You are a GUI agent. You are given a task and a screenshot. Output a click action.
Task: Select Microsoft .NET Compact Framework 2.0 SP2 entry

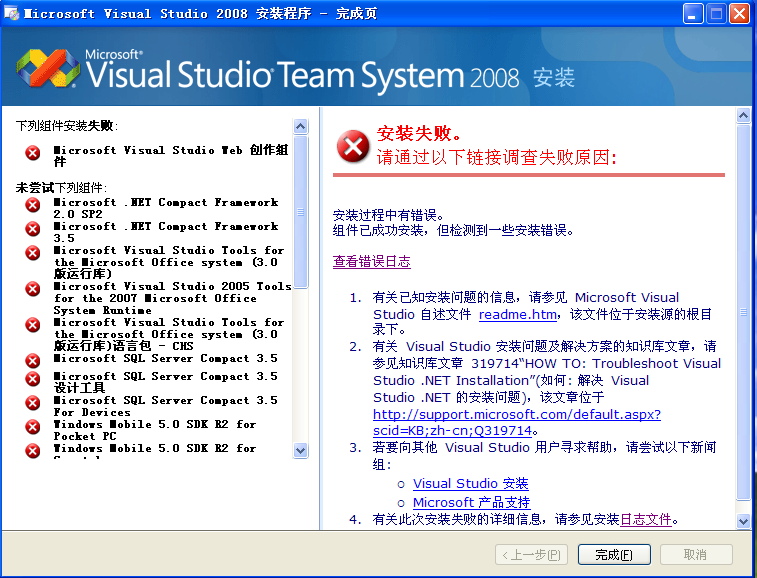click(x=166, y=208)
